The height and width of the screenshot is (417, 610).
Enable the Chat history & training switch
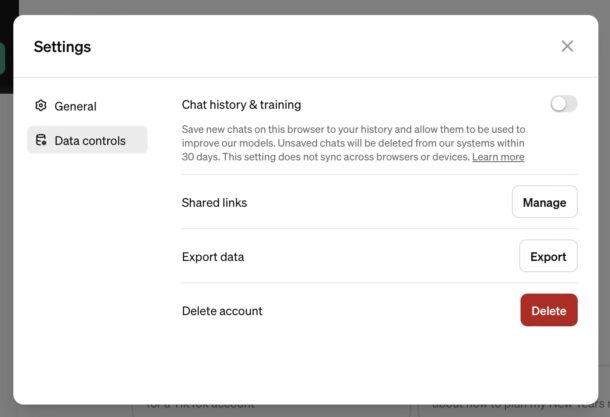tap(563, 104)
